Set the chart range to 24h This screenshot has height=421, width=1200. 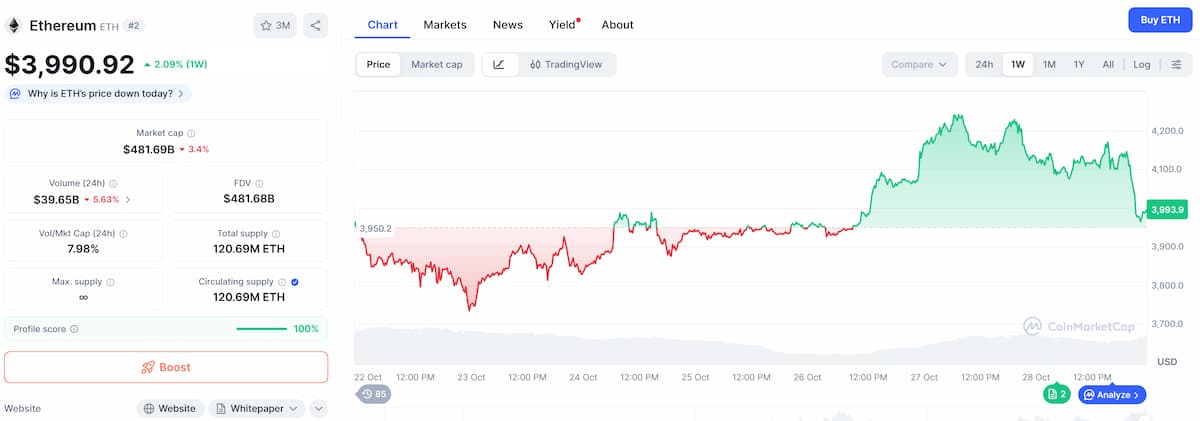(984, 65)
